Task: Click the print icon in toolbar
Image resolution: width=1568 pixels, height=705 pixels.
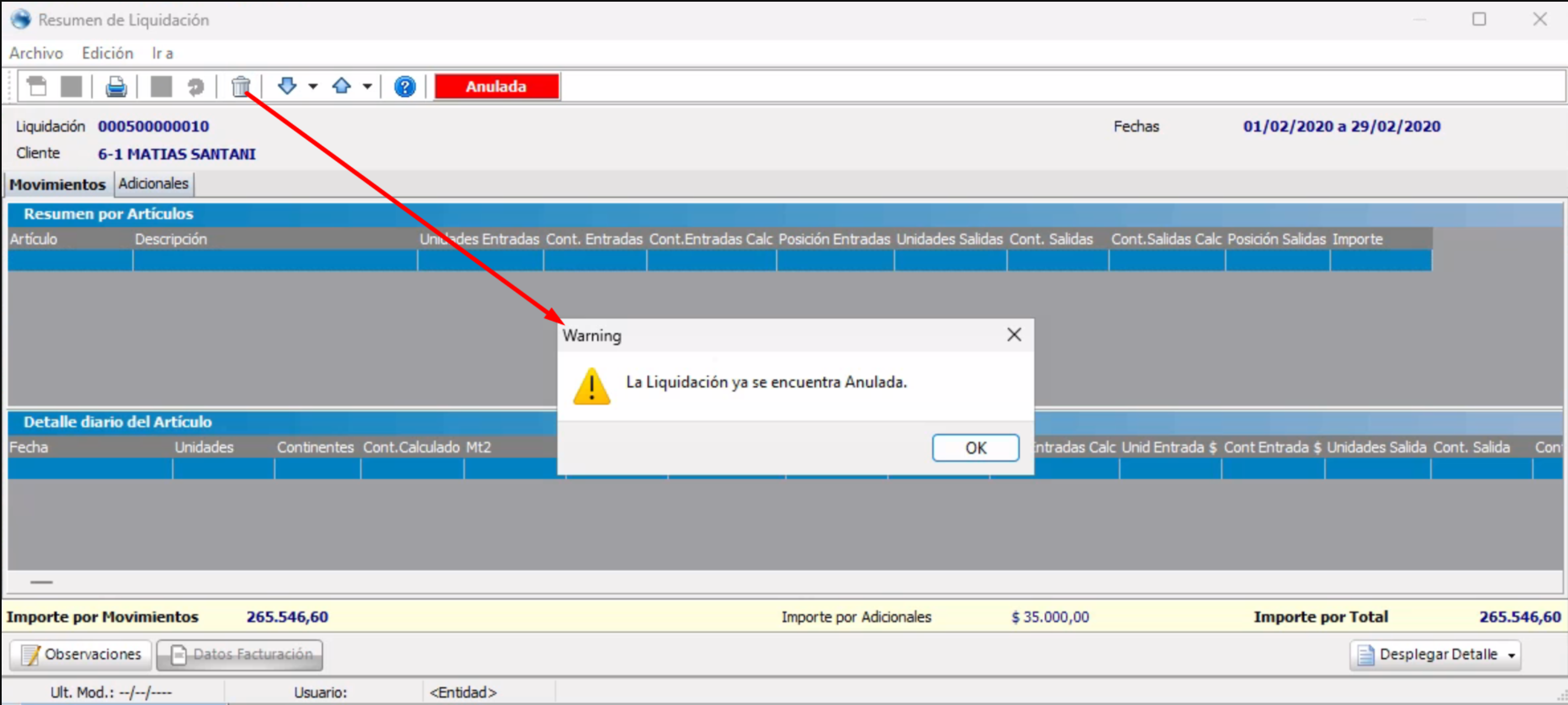Action: pyautogui.click(x=116, y=87)
